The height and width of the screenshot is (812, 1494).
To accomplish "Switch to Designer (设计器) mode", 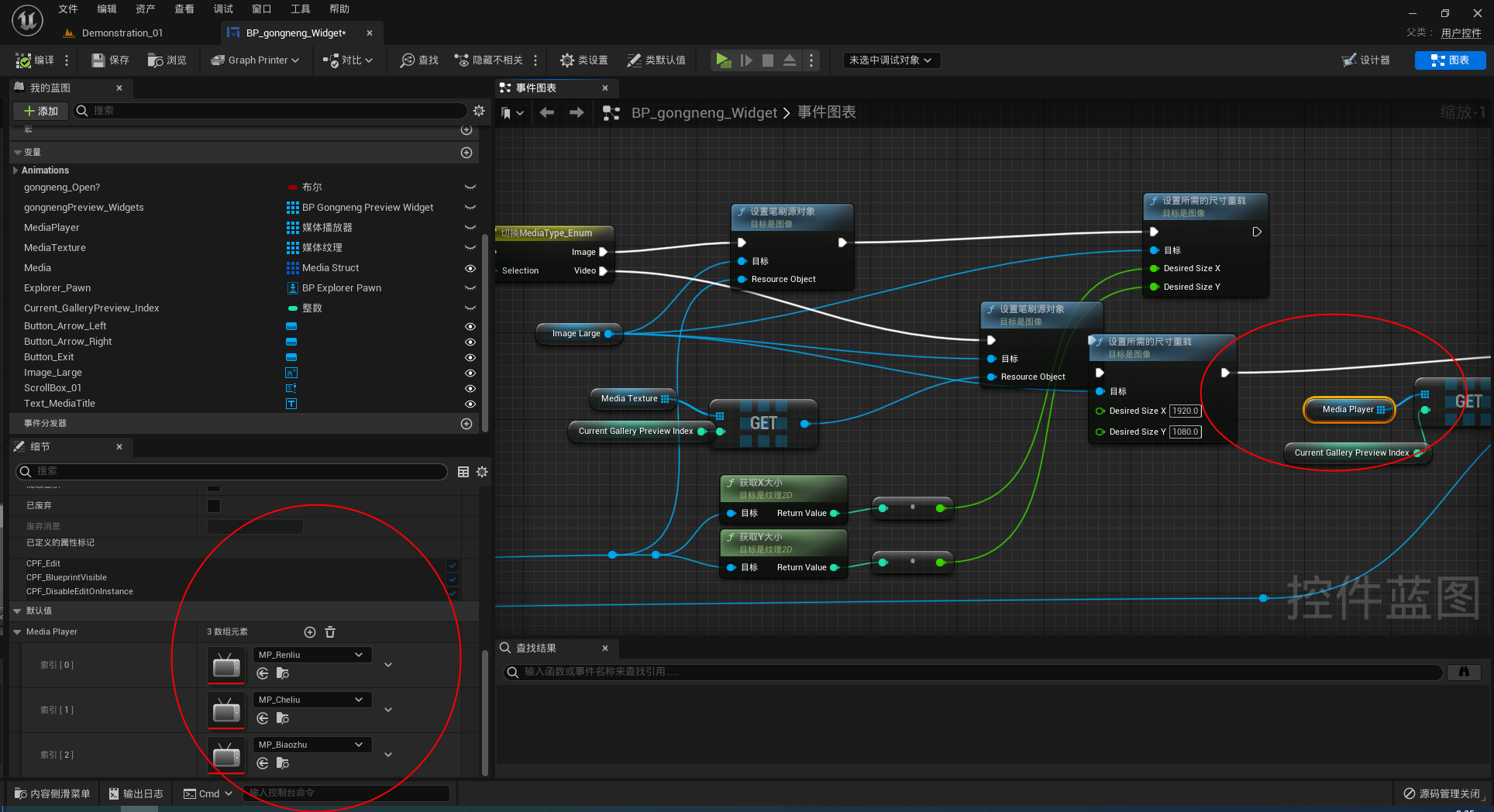I will click(1366, 60).
